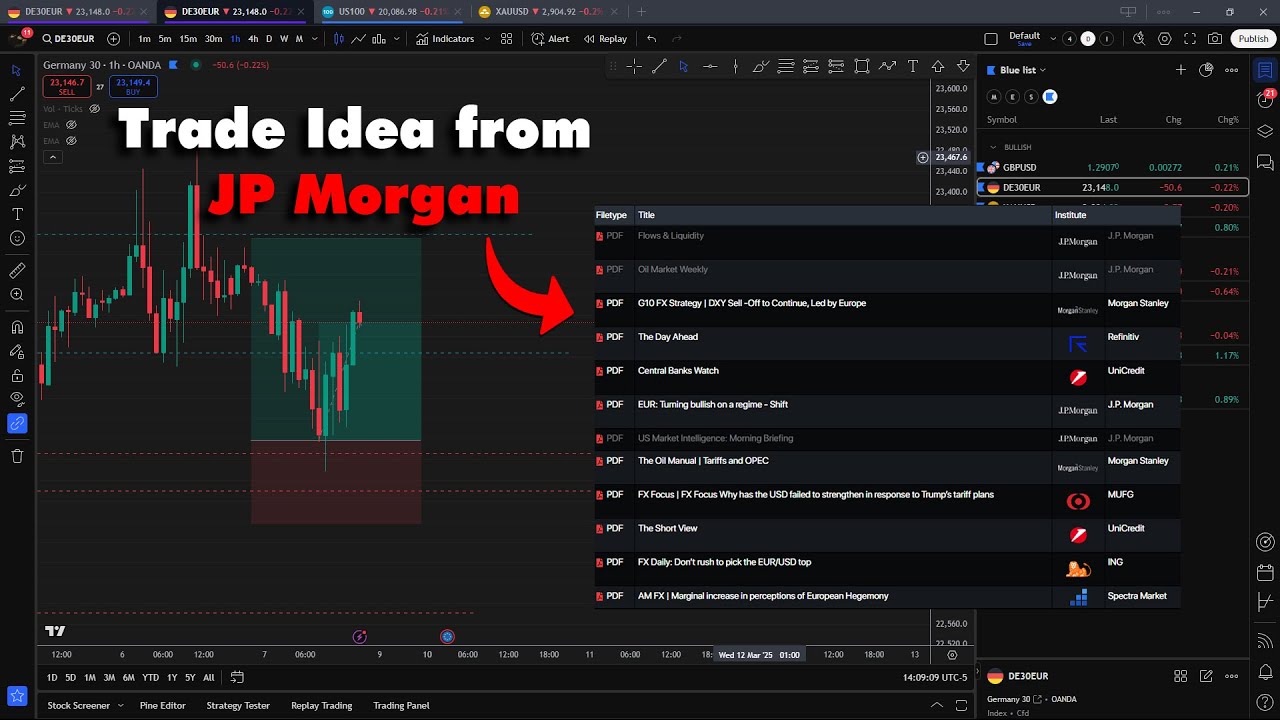Select arrow up mark in floating toolbar
The width and height of the screenshot is (1280, 720).
click(938, 66)
